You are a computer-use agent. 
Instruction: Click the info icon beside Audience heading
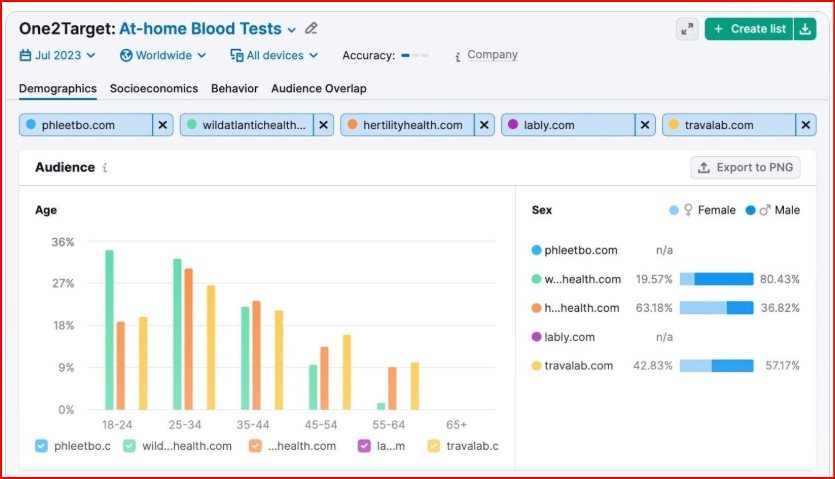pyautogui.click(x=105, y=168)
